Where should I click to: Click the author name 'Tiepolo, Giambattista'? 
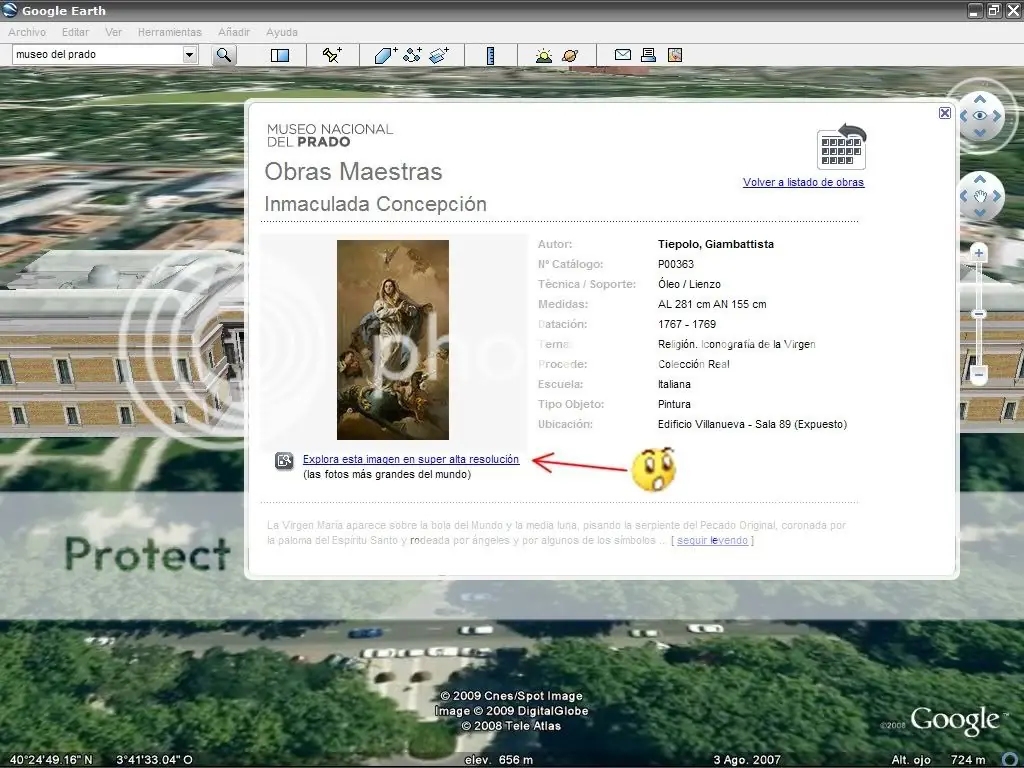coord(716,244)
